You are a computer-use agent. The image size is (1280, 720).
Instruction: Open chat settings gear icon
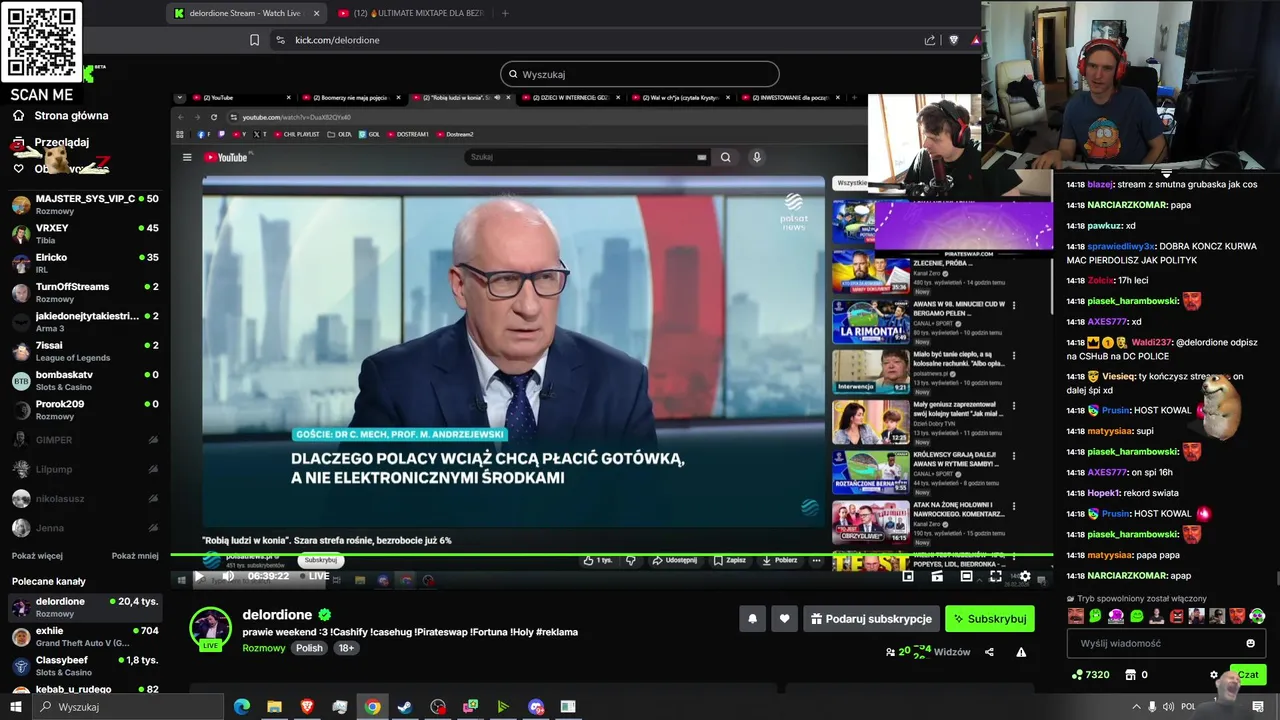click(x=1213, y=675)
